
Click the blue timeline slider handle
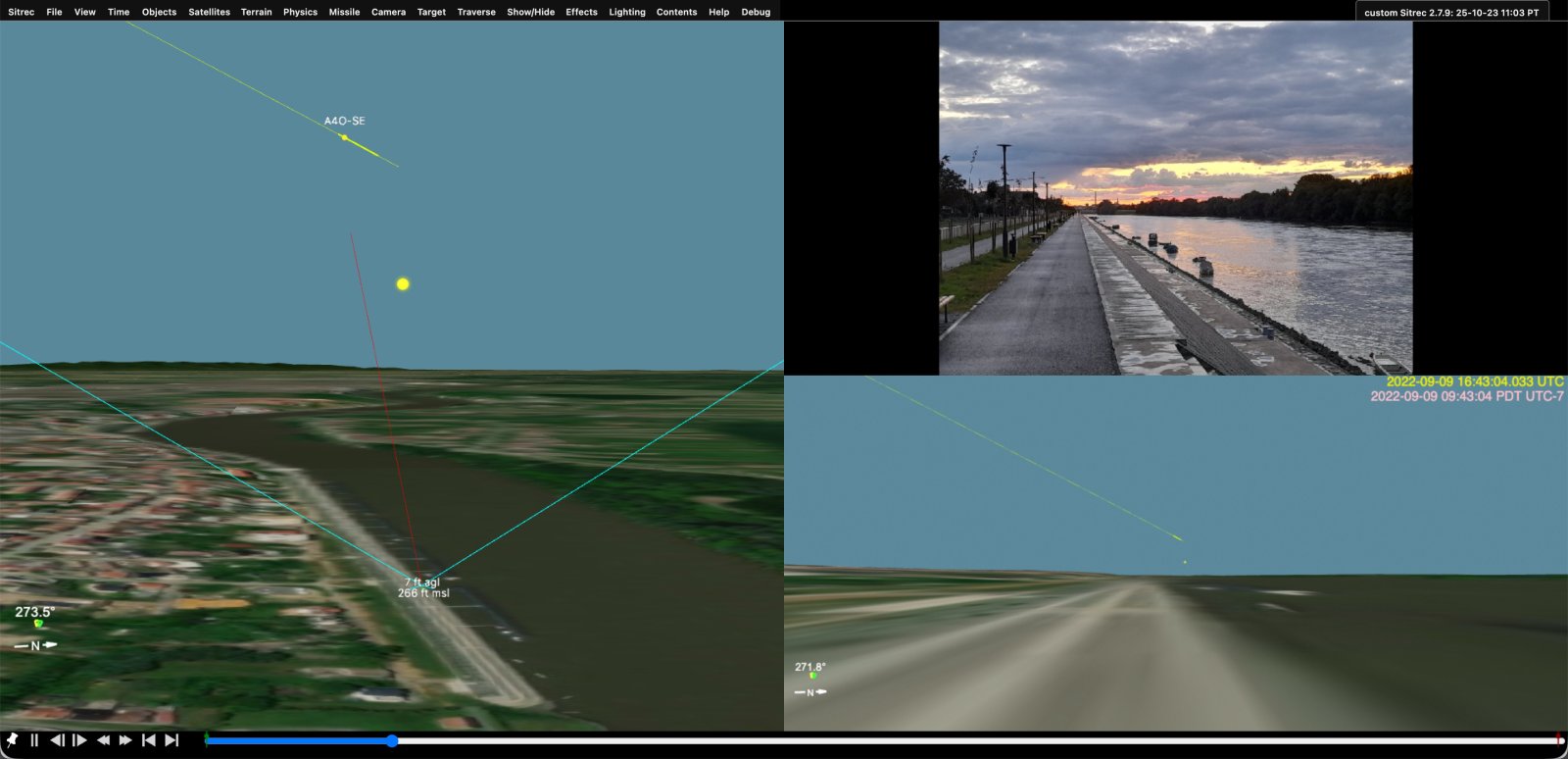[392, 741]
